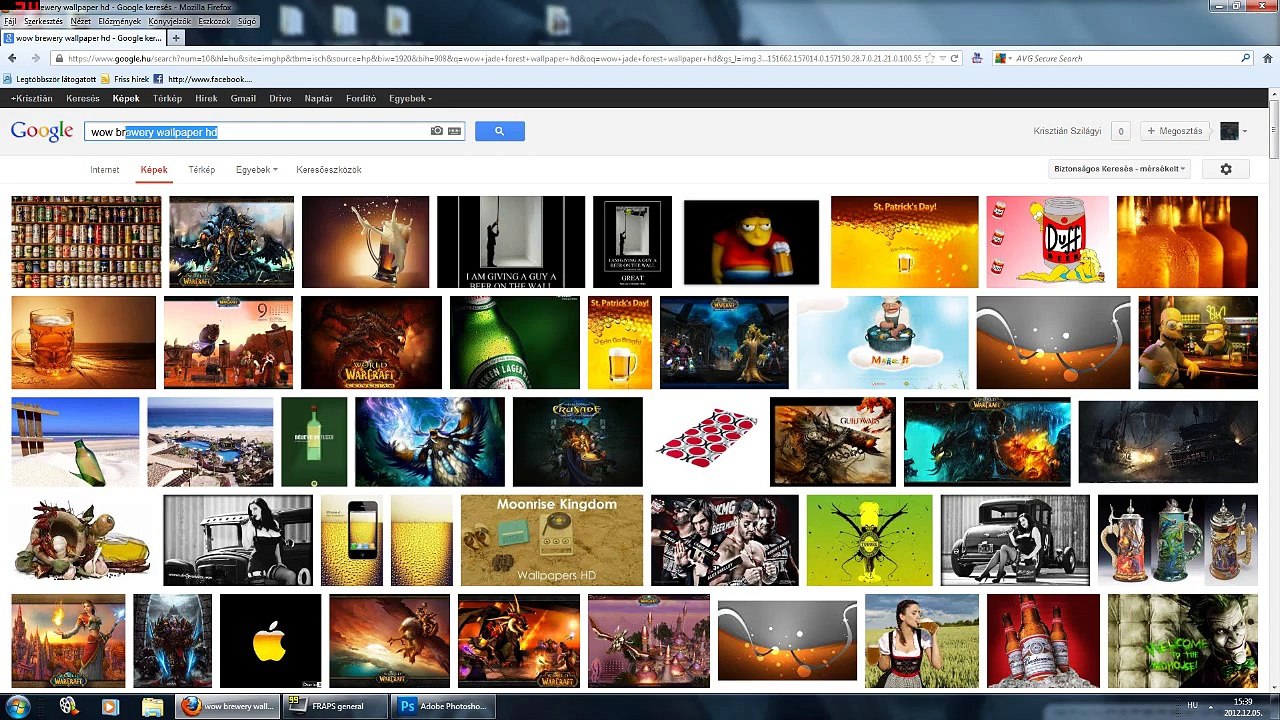Launch Windows Media Player from the taskbar
Viewport: 1280px width, 720px height.
coord(110,706)
